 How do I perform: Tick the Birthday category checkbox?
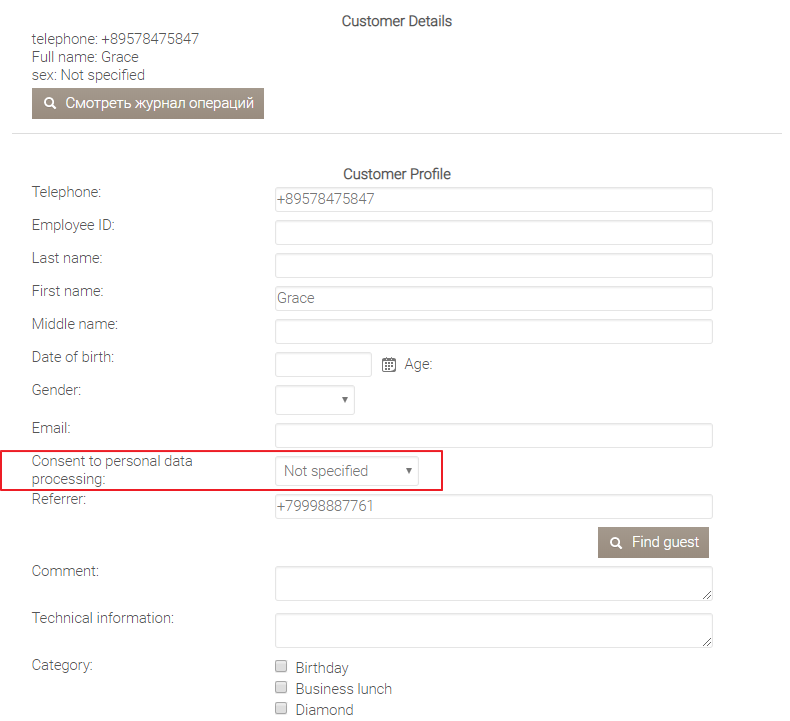[282, 667]
